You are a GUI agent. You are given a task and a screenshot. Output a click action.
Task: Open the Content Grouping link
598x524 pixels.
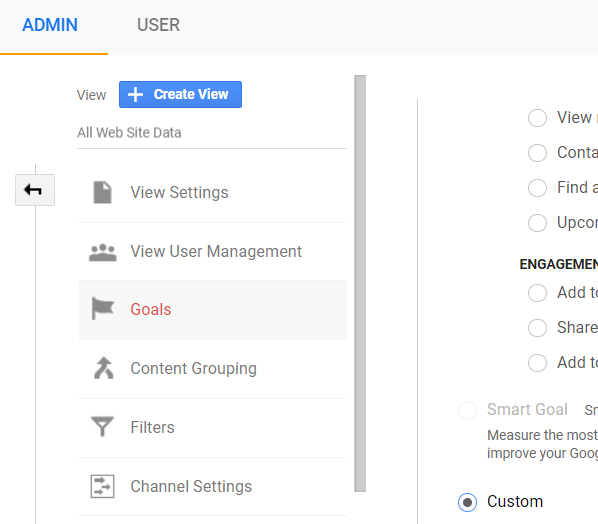pos(193,368)
